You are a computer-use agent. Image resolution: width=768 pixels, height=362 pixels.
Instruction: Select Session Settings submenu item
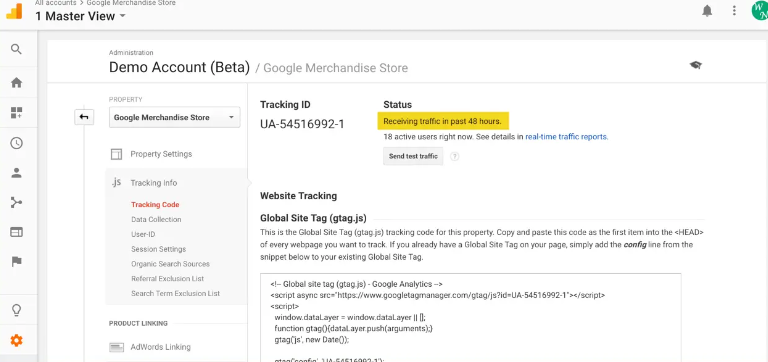(x=159, y=249)
